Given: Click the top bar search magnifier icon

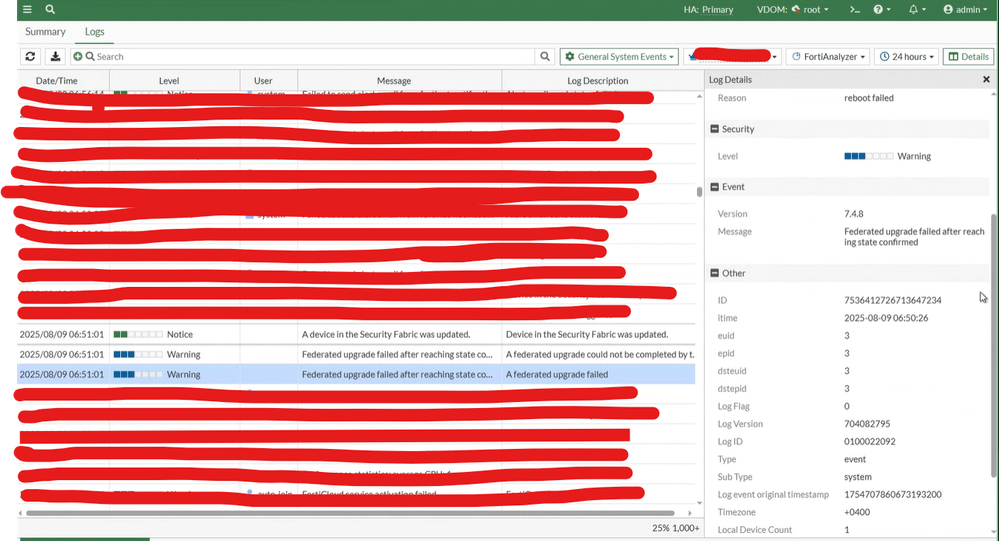Looking at the screenshot, I should click(50, 10).
